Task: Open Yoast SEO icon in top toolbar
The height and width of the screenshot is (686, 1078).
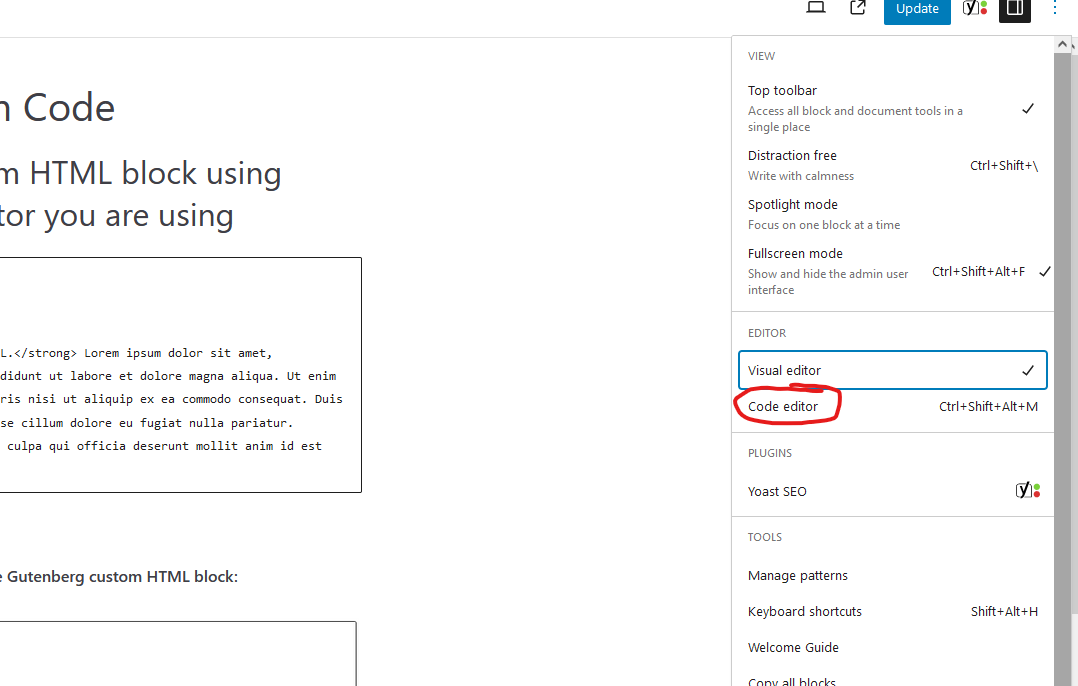Action: point(974,8)
